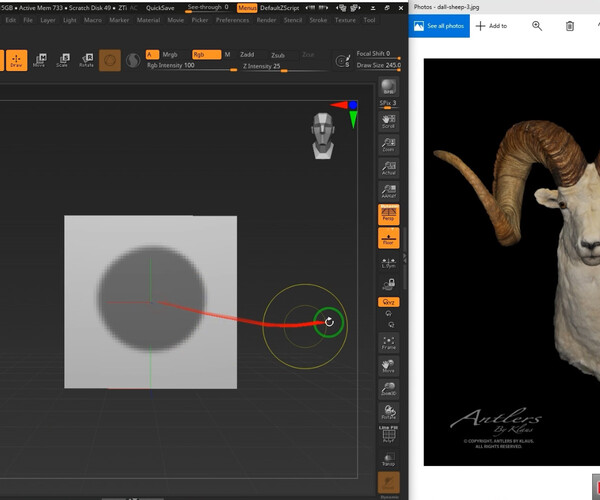This screenshot has height=500, width=600.
Task: Open the Stroke menu
Action: pos(318,20)
